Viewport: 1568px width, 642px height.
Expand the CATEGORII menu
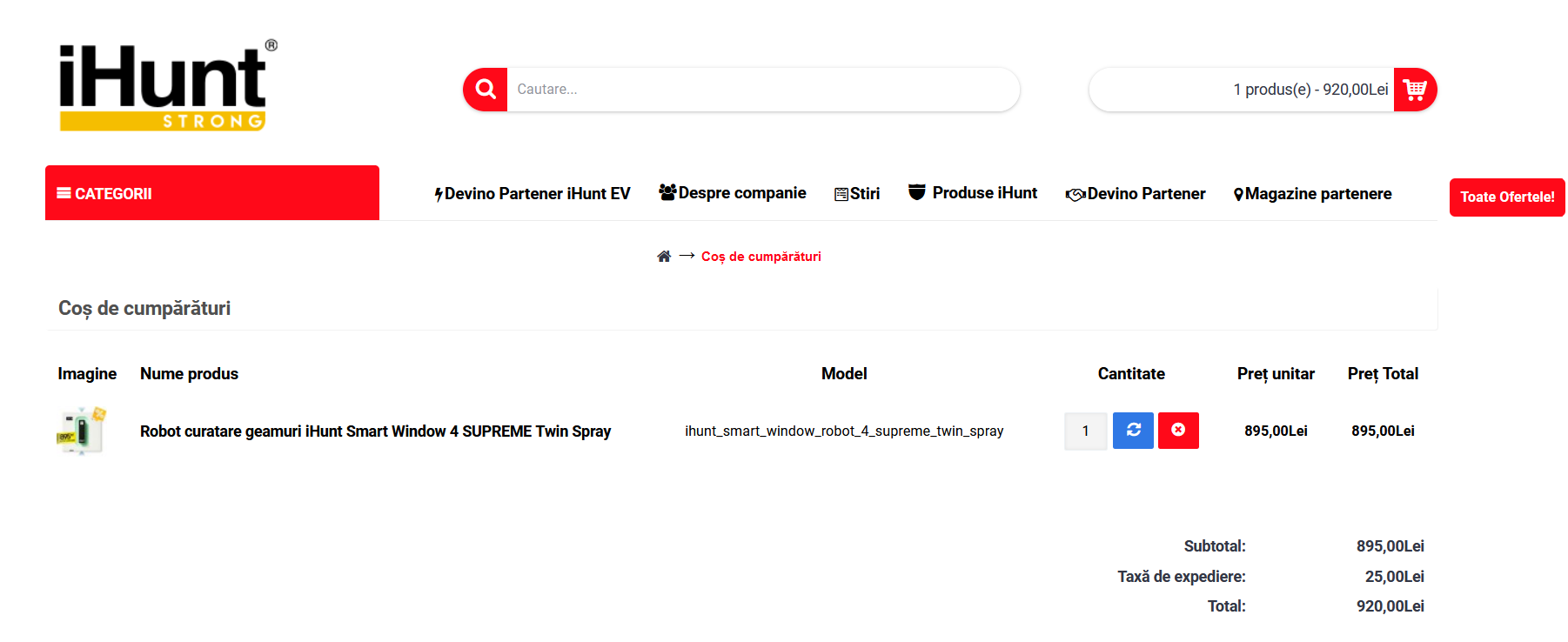(212, 193)
